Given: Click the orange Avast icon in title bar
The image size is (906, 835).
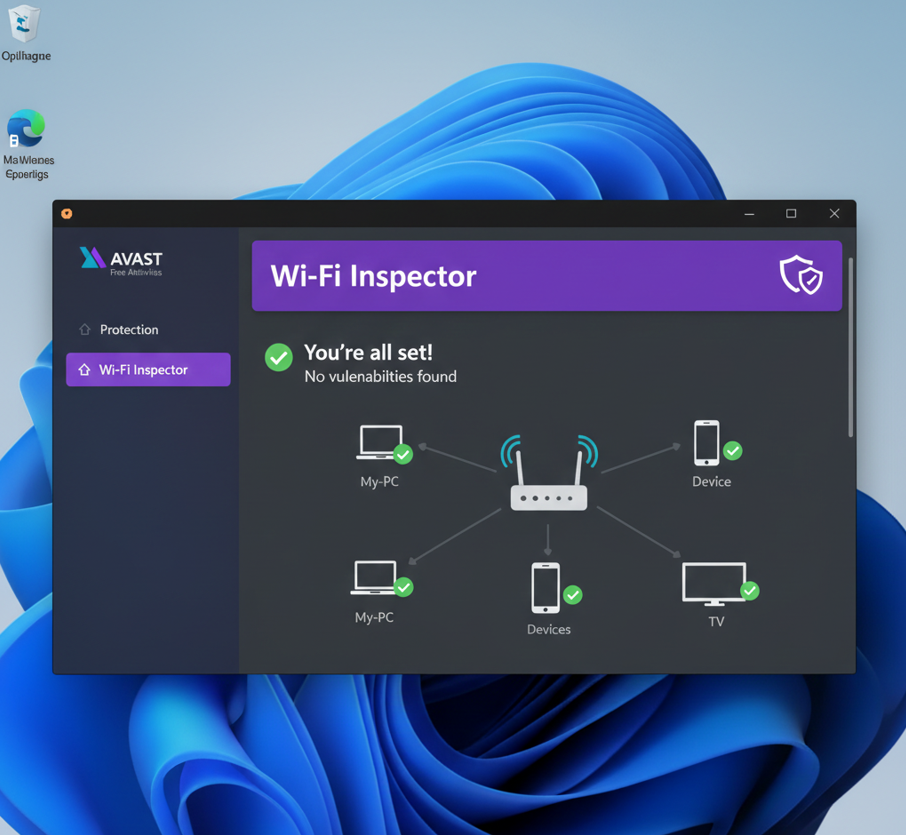Looking at the screenshot, I should (x=67, y=213).
